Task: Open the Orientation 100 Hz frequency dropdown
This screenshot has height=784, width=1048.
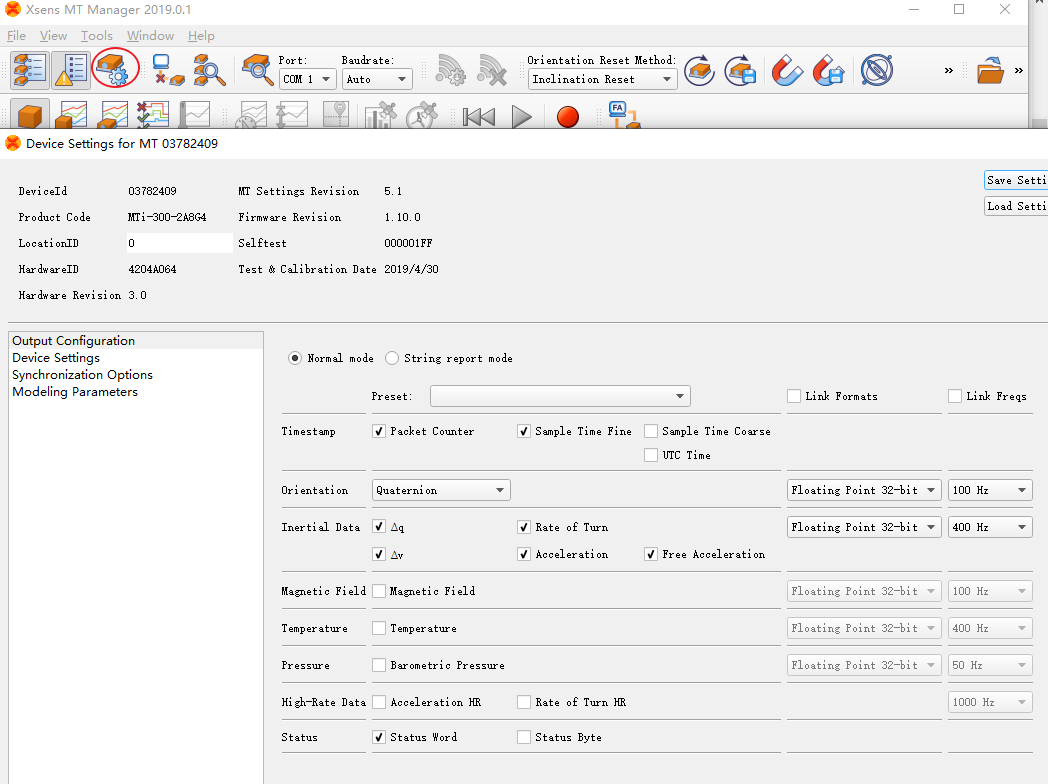Action: (x=990, y=490)
